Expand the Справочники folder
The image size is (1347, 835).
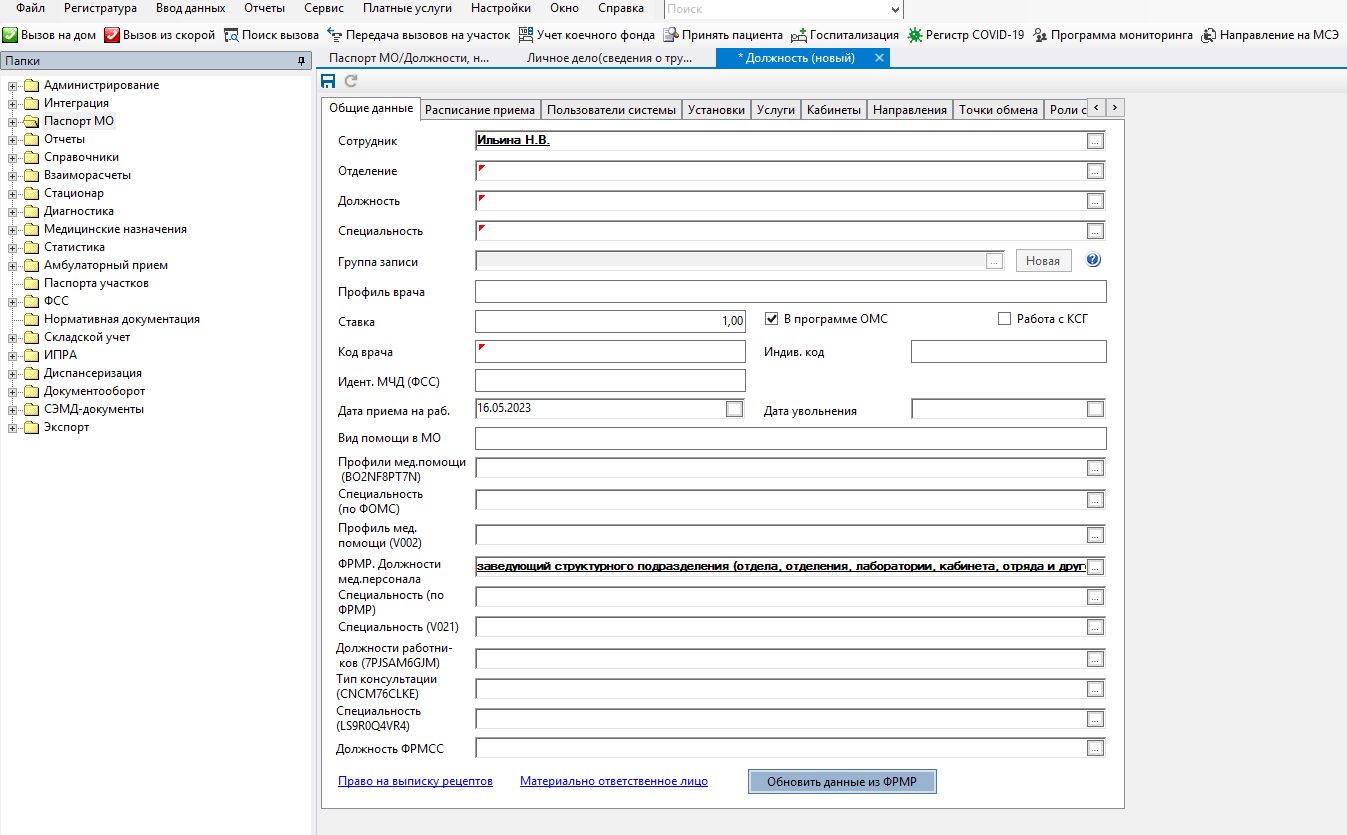point(13,157)
